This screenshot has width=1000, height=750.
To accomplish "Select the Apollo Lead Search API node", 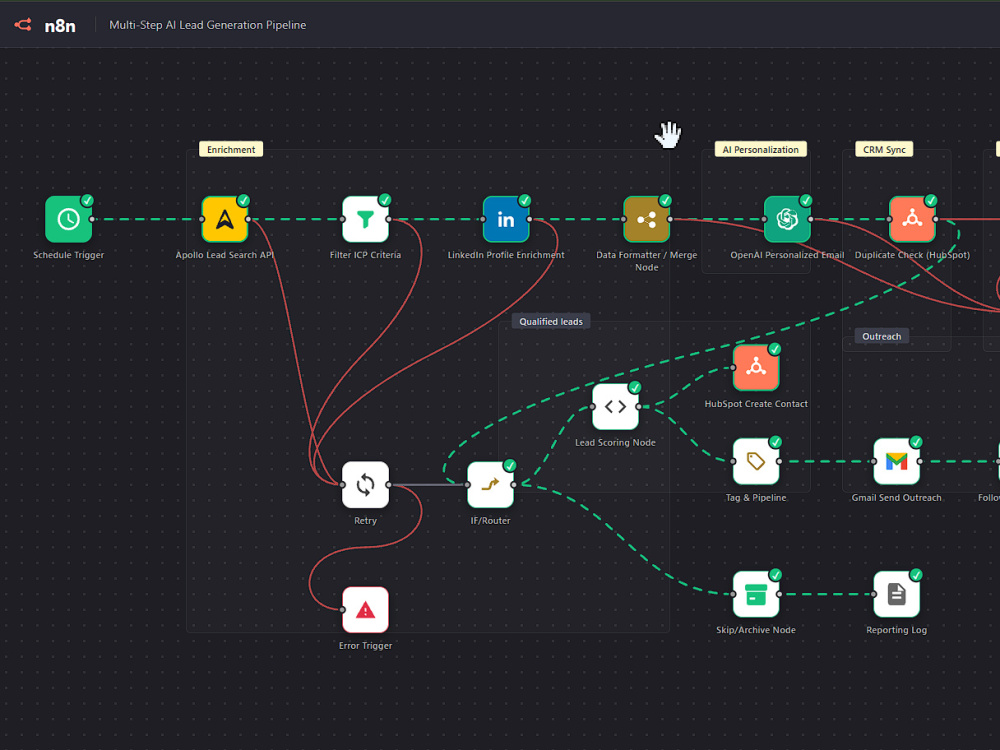I will pos(224,219).
